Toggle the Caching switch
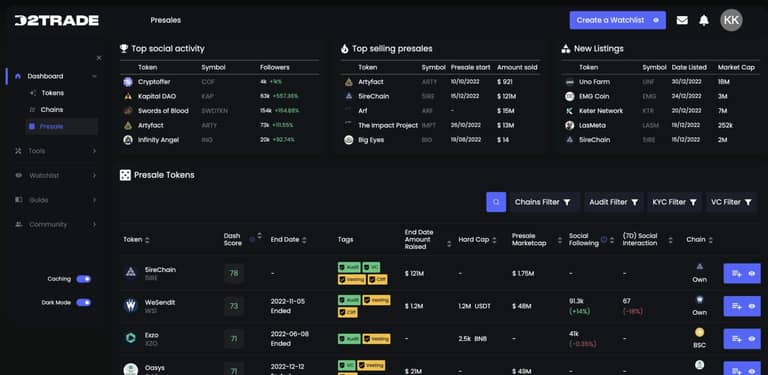The height and width of the screenshot is (375, 768). point(83,279)
